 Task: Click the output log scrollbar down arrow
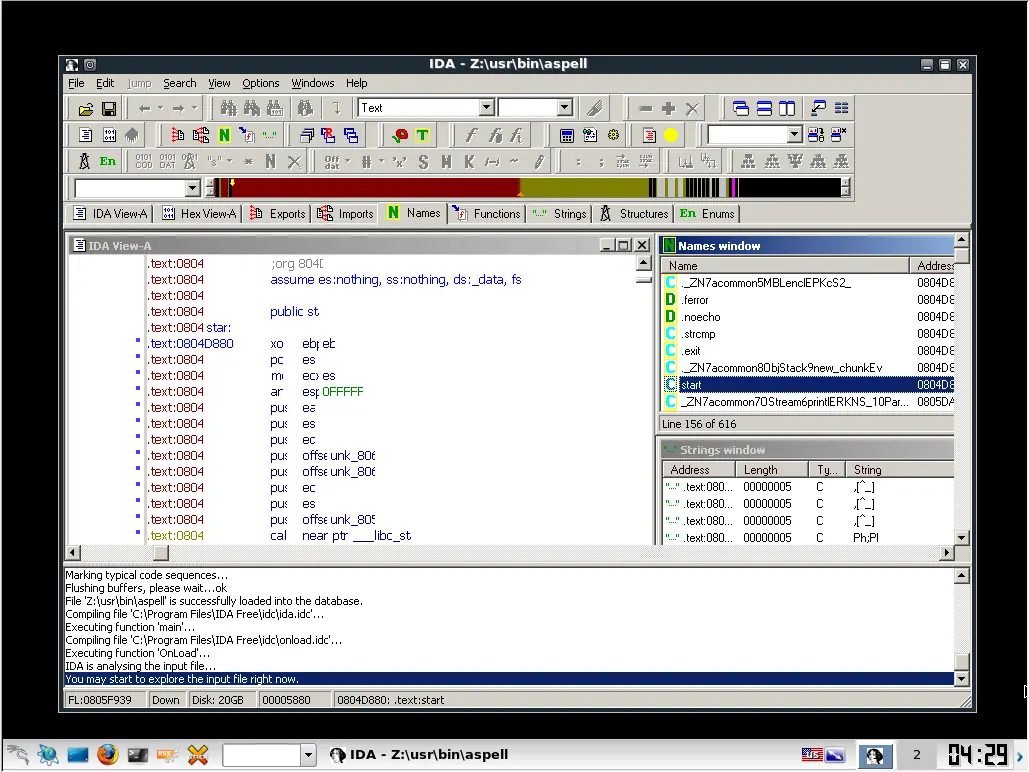pyautogui.click(x=961, y=679)
